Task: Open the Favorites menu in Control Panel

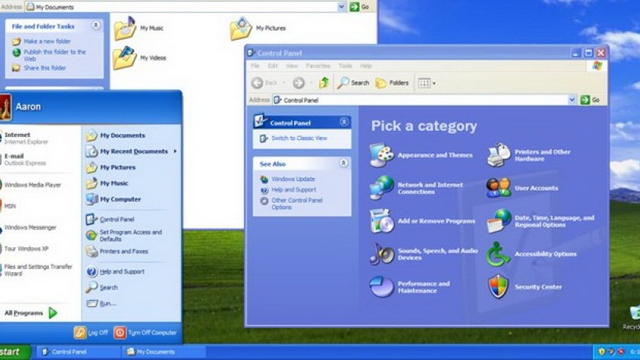Action: (x=318, y=66)
